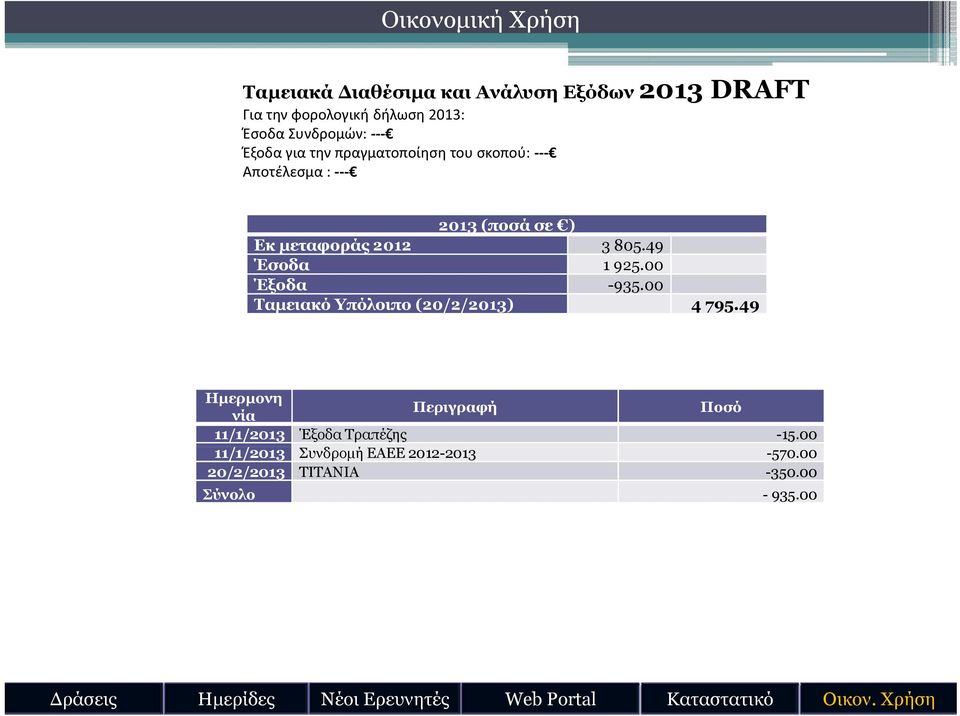Select the Σύνολο total row label
The image size is (960, 716).
244,492
